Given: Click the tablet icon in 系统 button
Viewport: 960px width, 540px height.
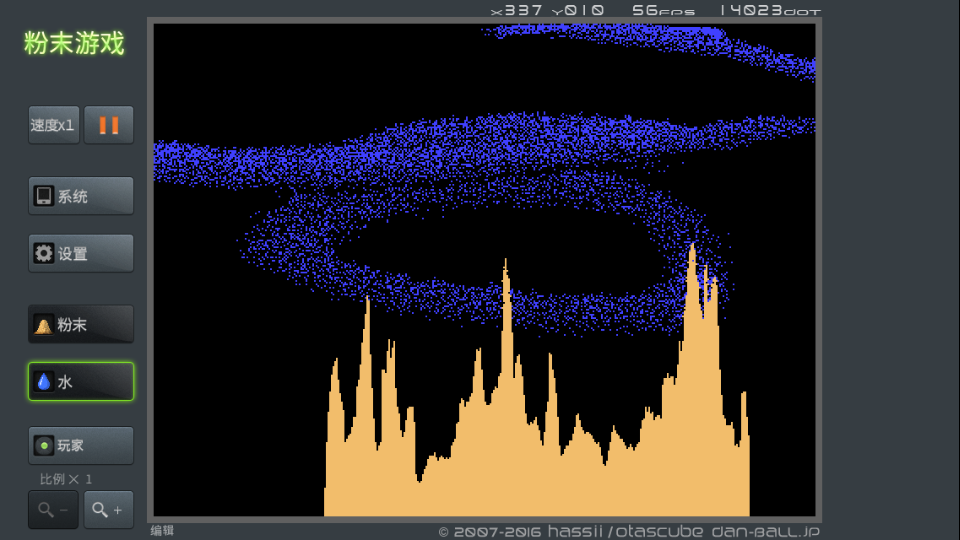Looking at the screenshot, I should 44,196.
